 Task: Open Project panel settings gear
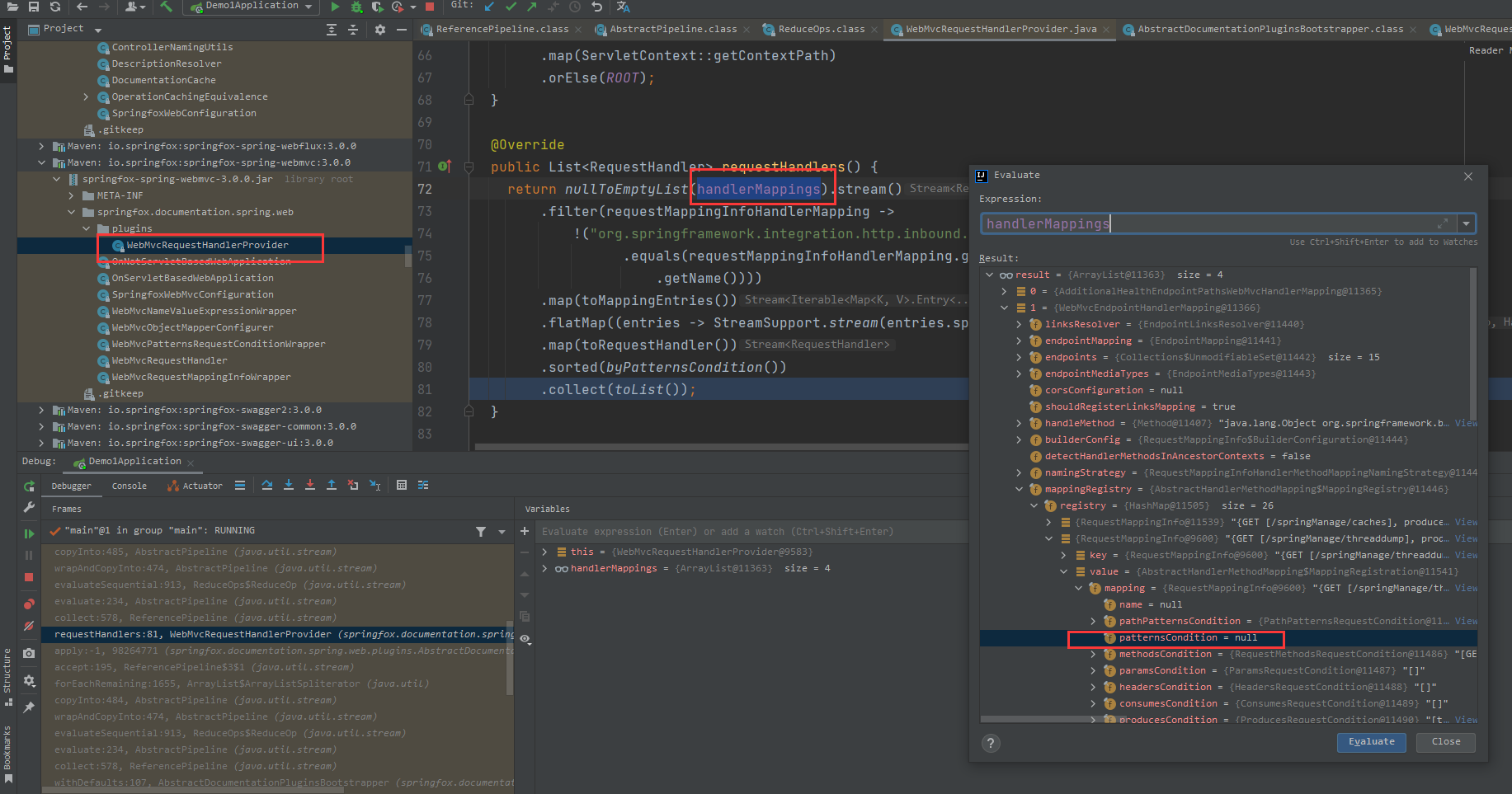[379, 28]
